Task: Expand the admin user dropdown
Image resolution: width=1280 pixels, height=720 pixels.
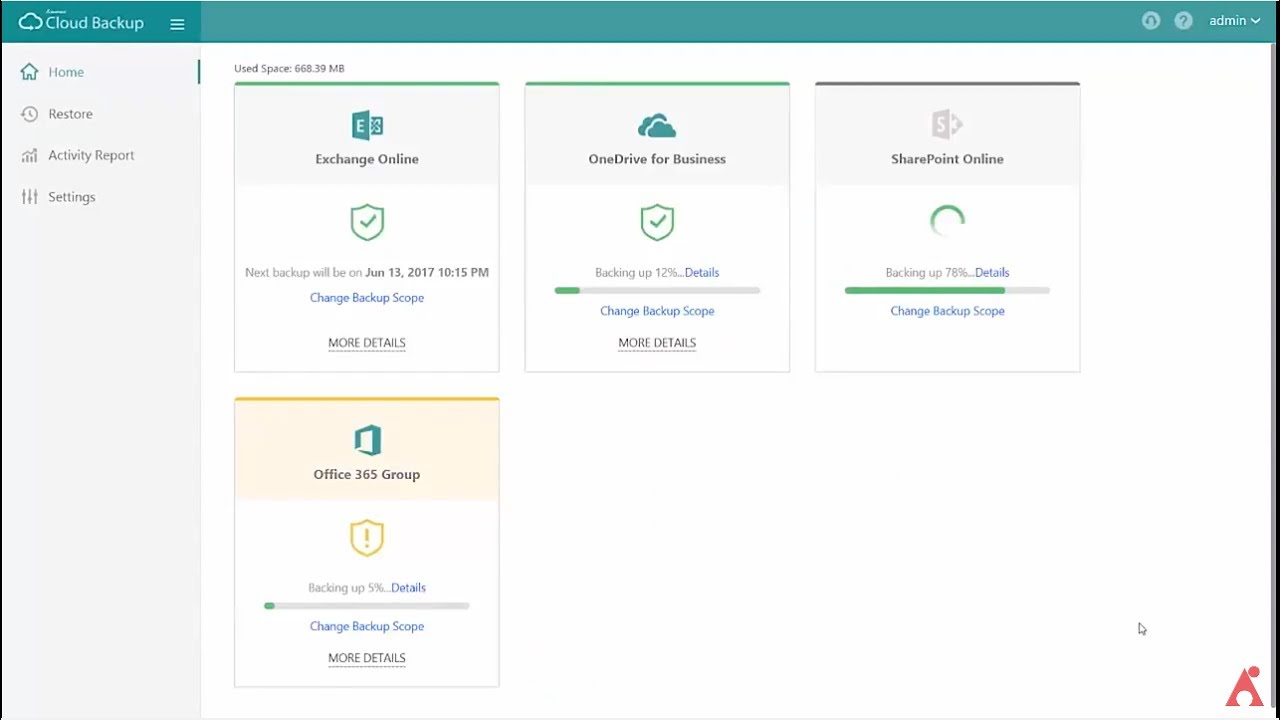Action: [1234, 21]
